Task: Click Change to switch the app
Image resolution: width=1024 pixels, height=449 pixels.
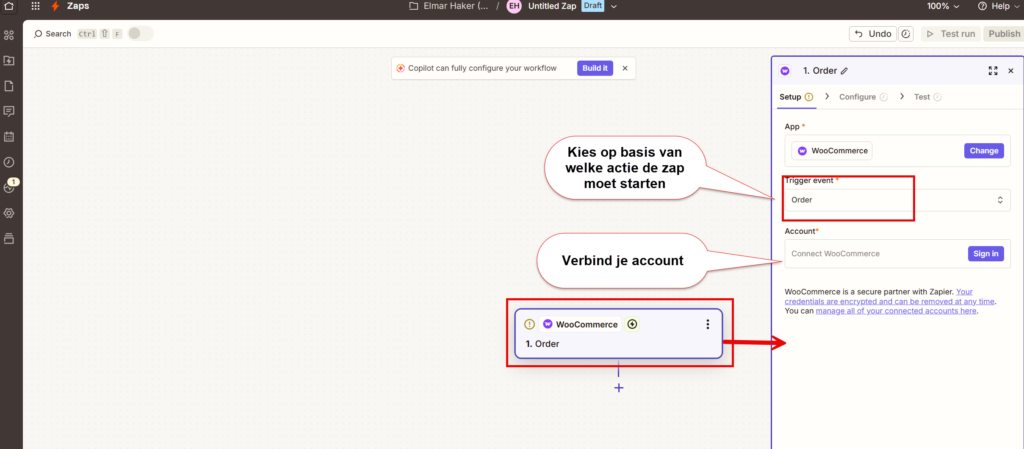Action: pyautogui.click(x=984, y=151)
